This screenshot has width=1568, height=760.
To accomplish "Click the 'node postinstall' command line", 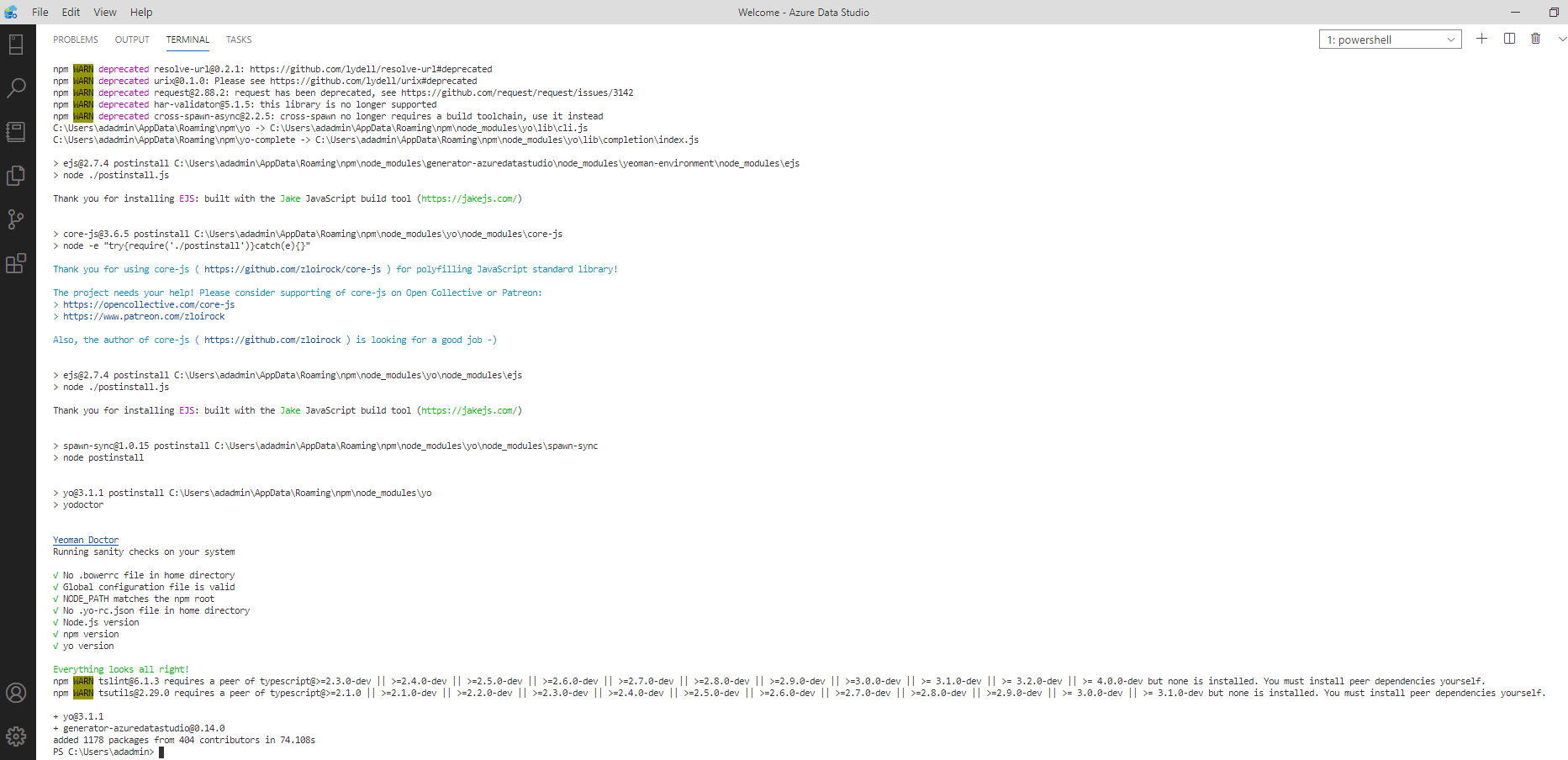I will tap(98, 457).
